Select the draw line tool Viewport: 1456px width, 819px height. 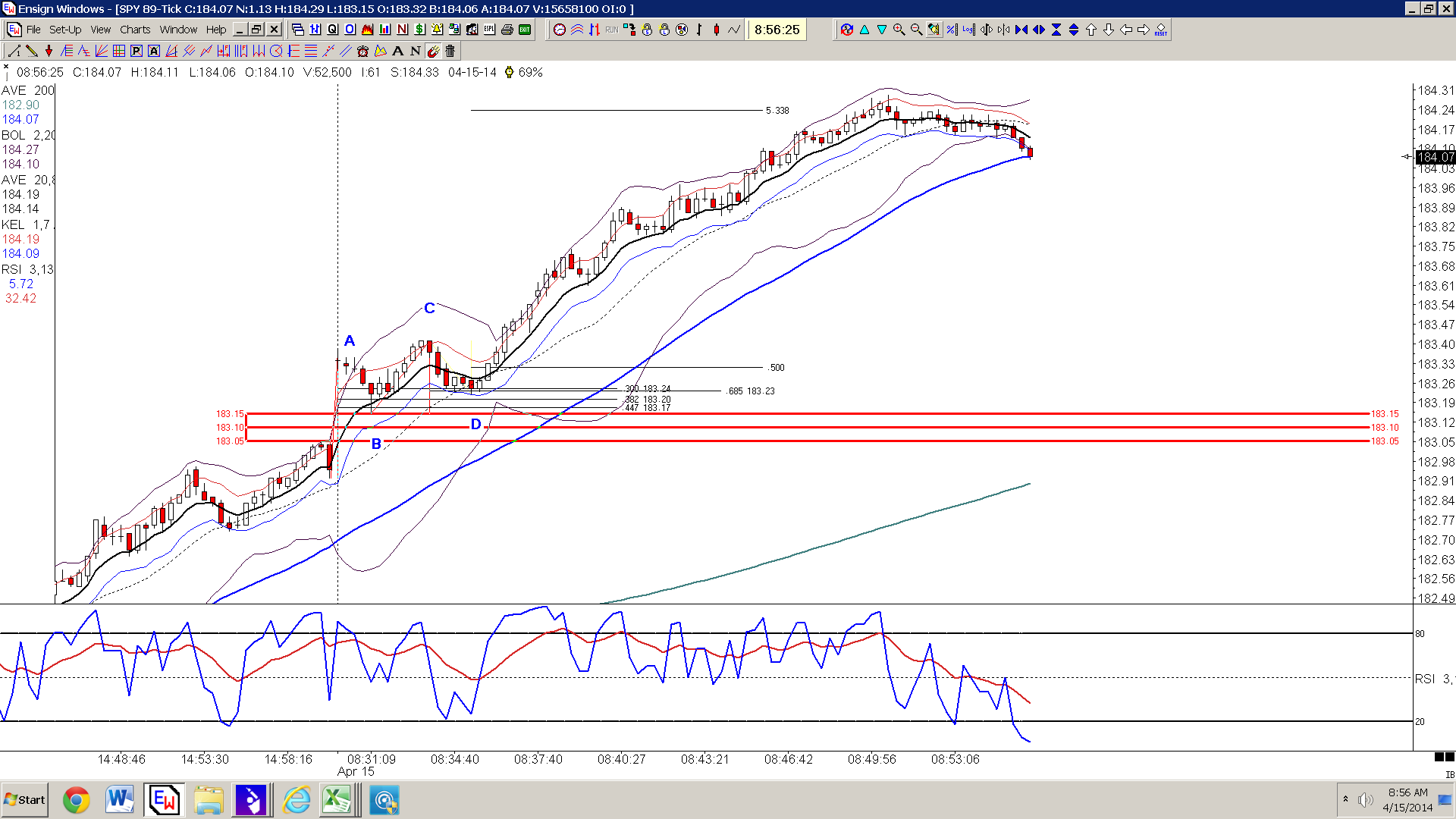14,51
